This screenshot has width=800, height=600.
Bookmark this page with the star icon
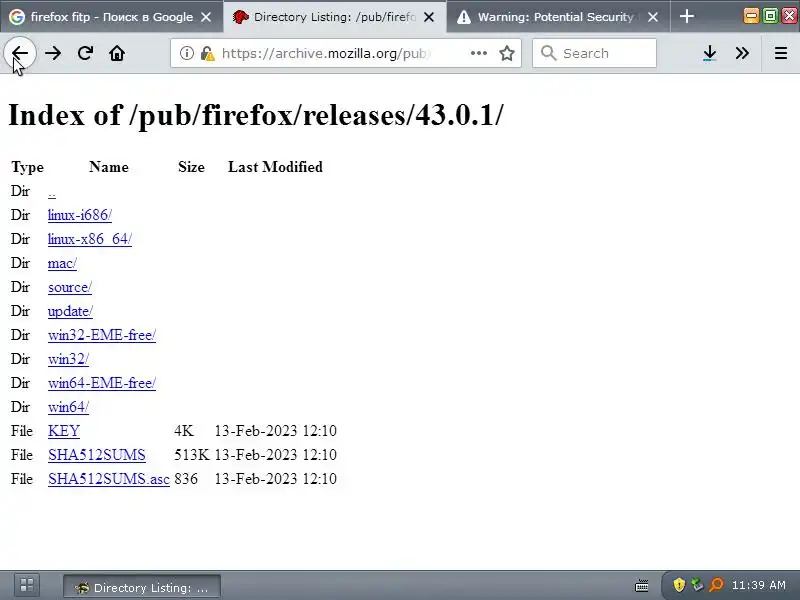point(507,53)
